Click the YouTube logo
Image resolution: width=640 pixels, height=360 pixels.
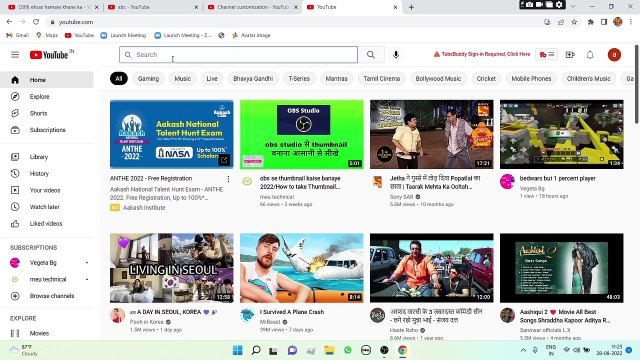pos(49,55)
